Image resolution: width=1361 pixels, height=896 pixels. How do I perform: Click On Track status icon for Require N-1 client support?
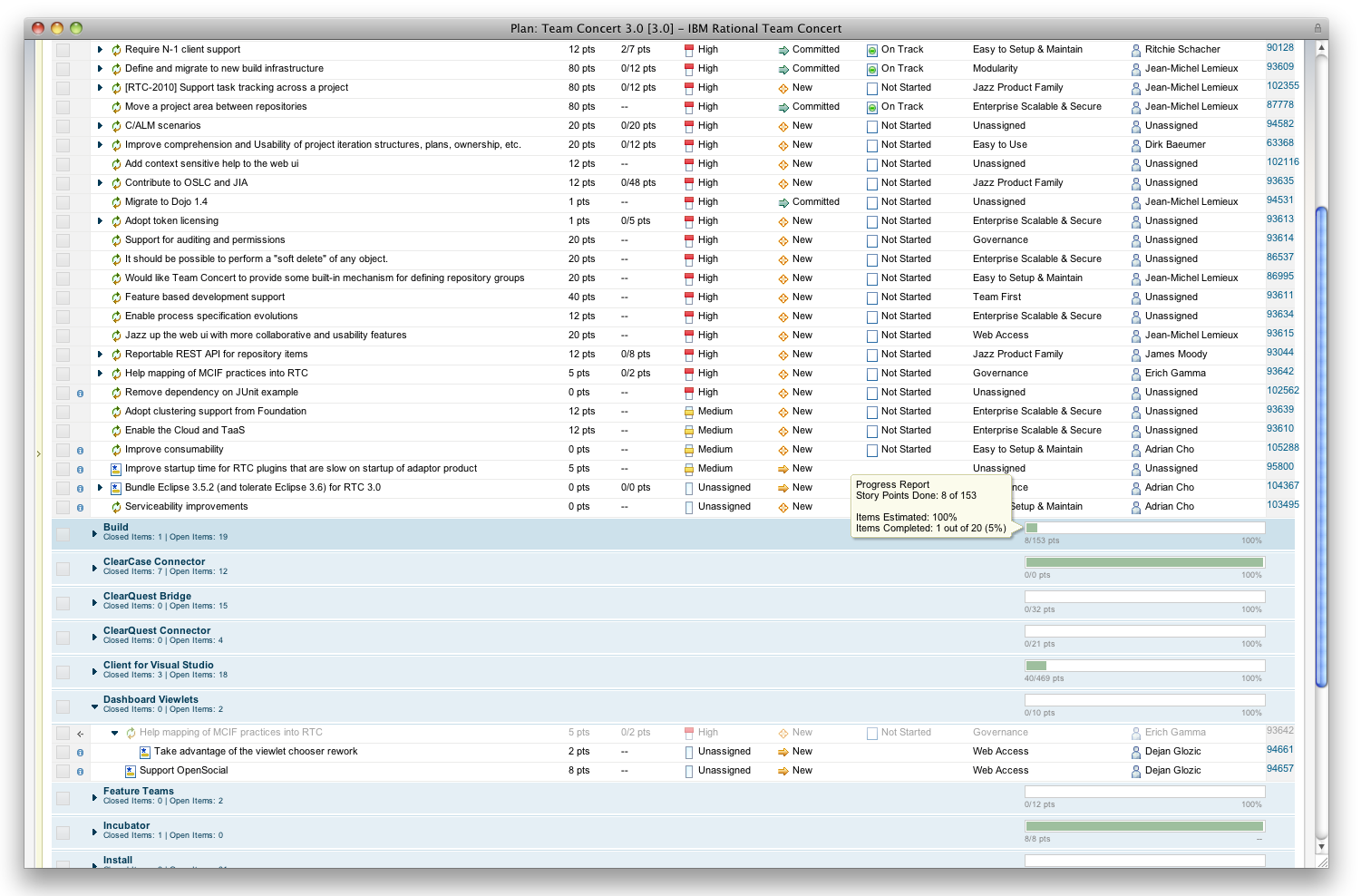(872, 50)
